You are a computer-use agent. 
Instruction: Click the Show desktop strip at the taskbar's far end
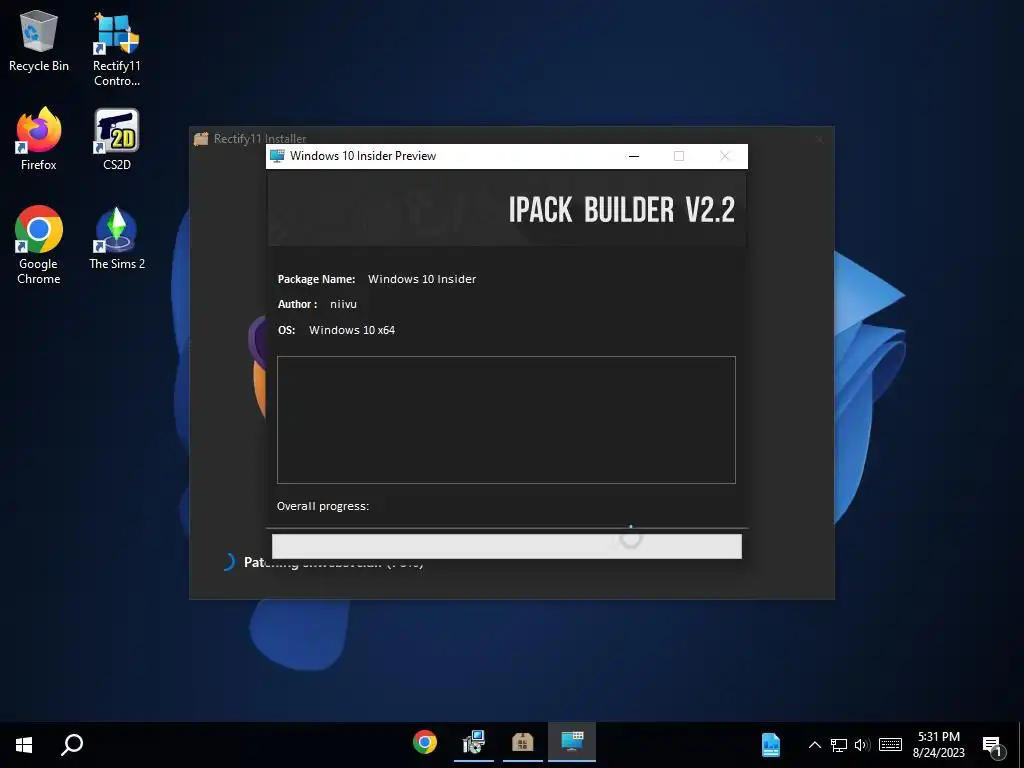1021,744
